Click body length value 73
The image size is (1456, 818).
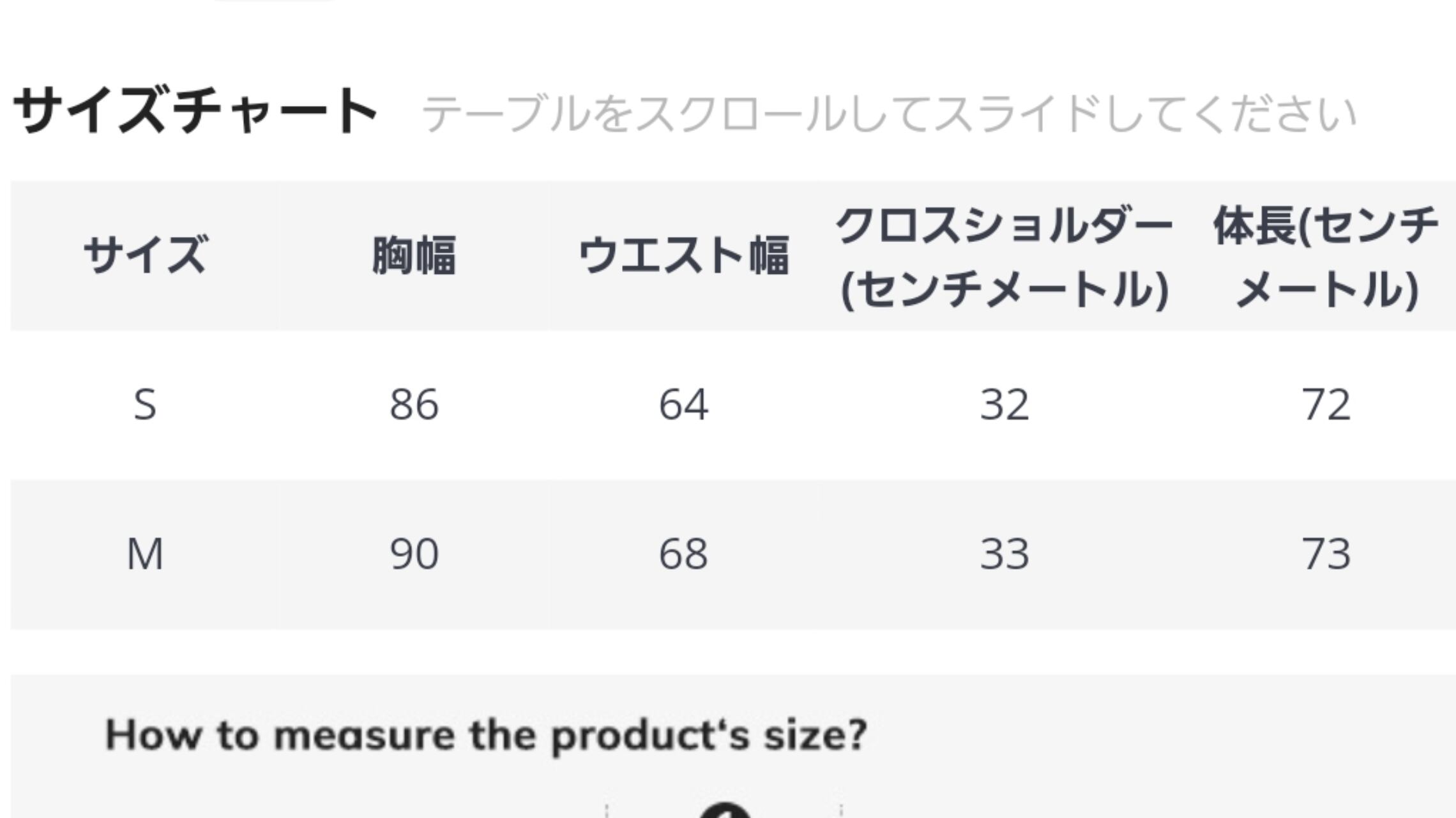[x=1326, y=554]
